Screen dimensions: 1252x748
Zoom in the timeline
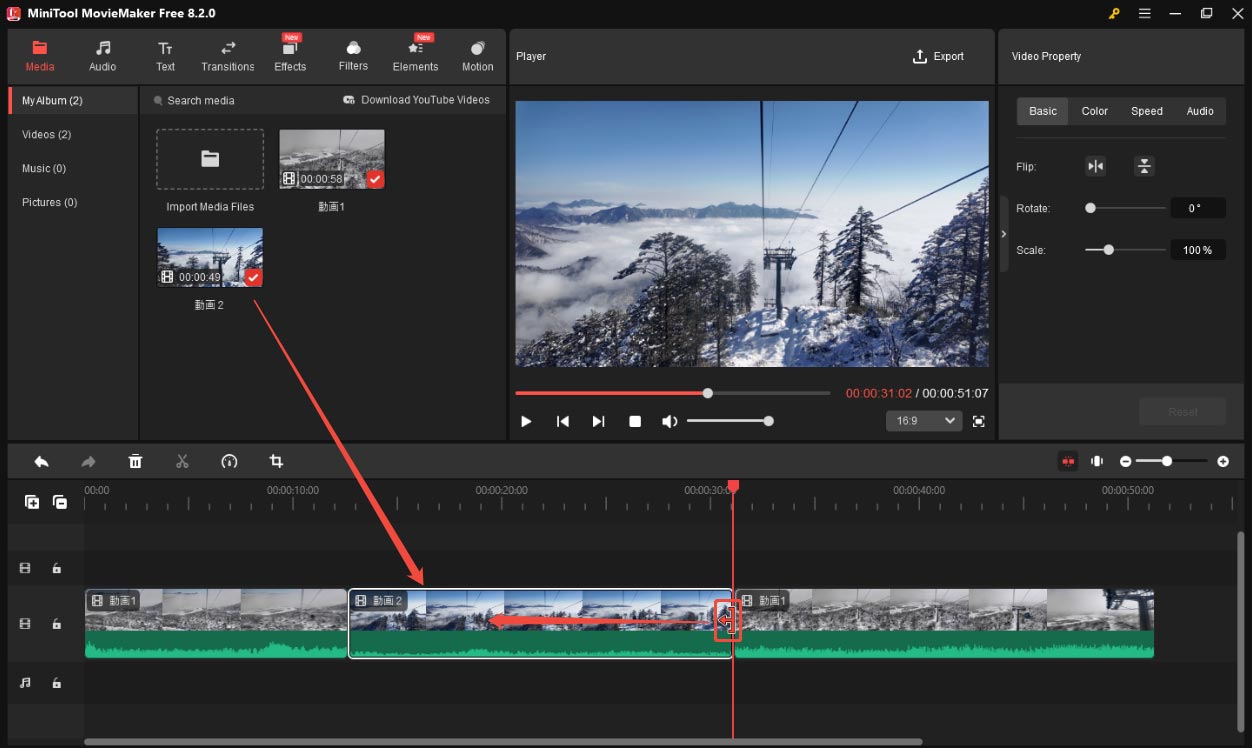1223,461
